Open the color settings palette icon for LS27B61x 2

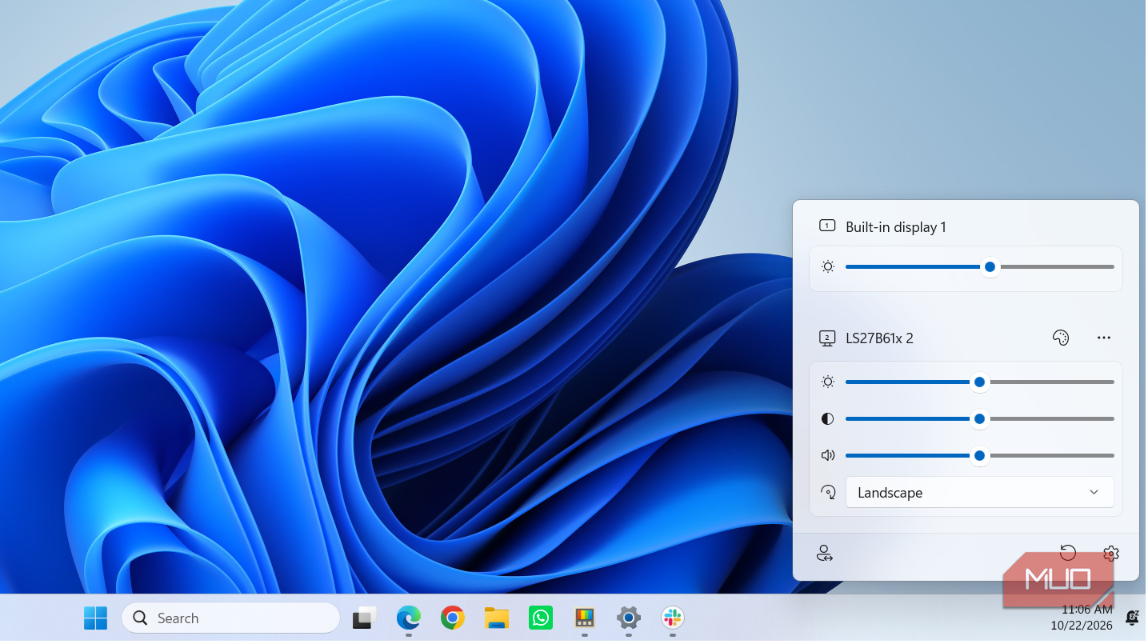[x=1060, y=338]
